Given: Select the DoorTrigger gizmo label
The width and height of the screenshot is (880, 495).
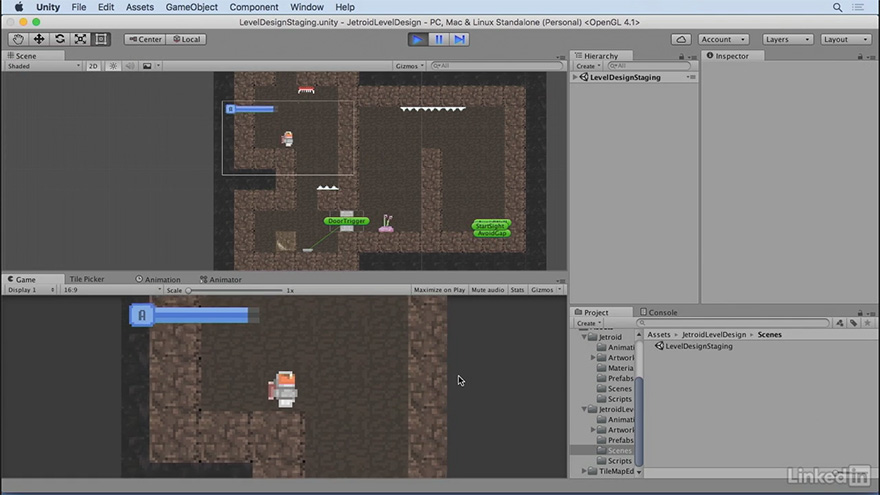Looking at the screenshot, I should click(x=346, y=221).
